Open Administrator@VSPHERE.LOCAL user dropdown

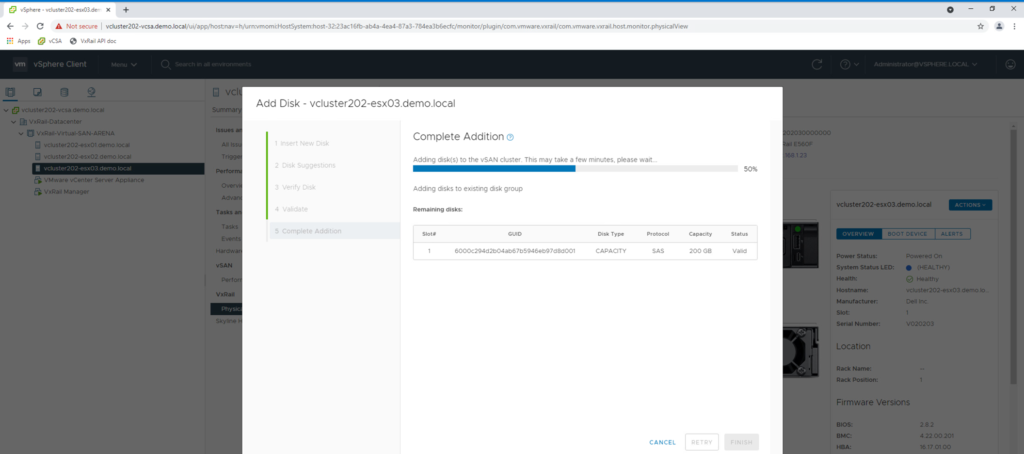925,64
